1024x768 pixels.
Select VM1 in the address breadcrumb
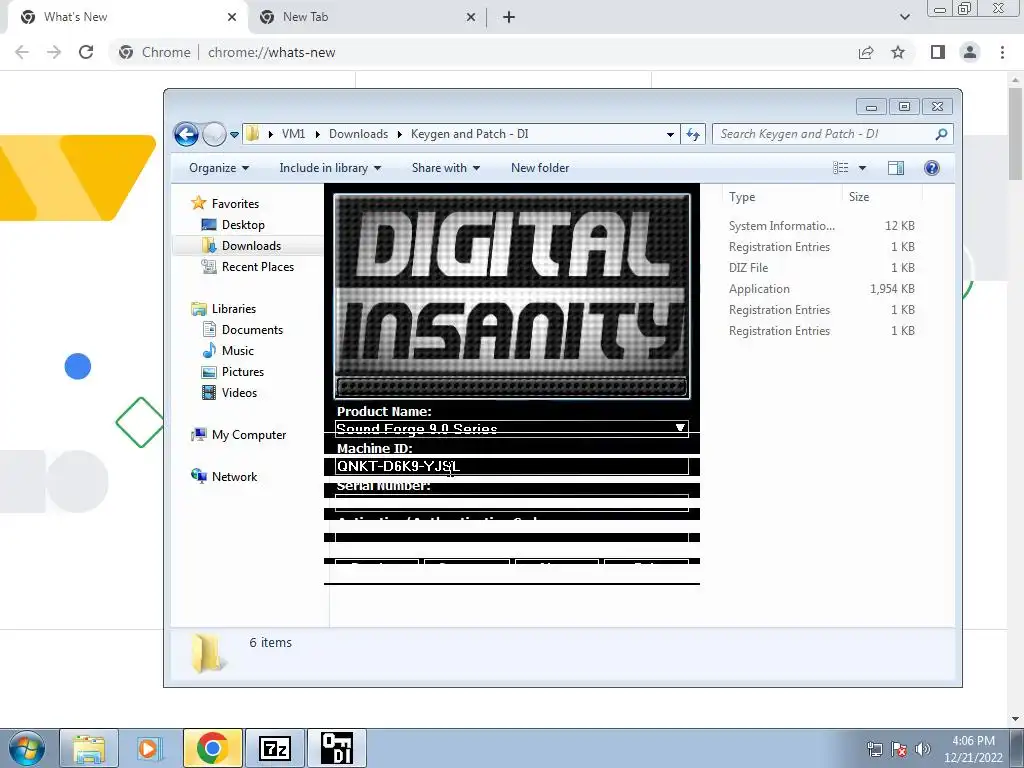coord(293,134)
